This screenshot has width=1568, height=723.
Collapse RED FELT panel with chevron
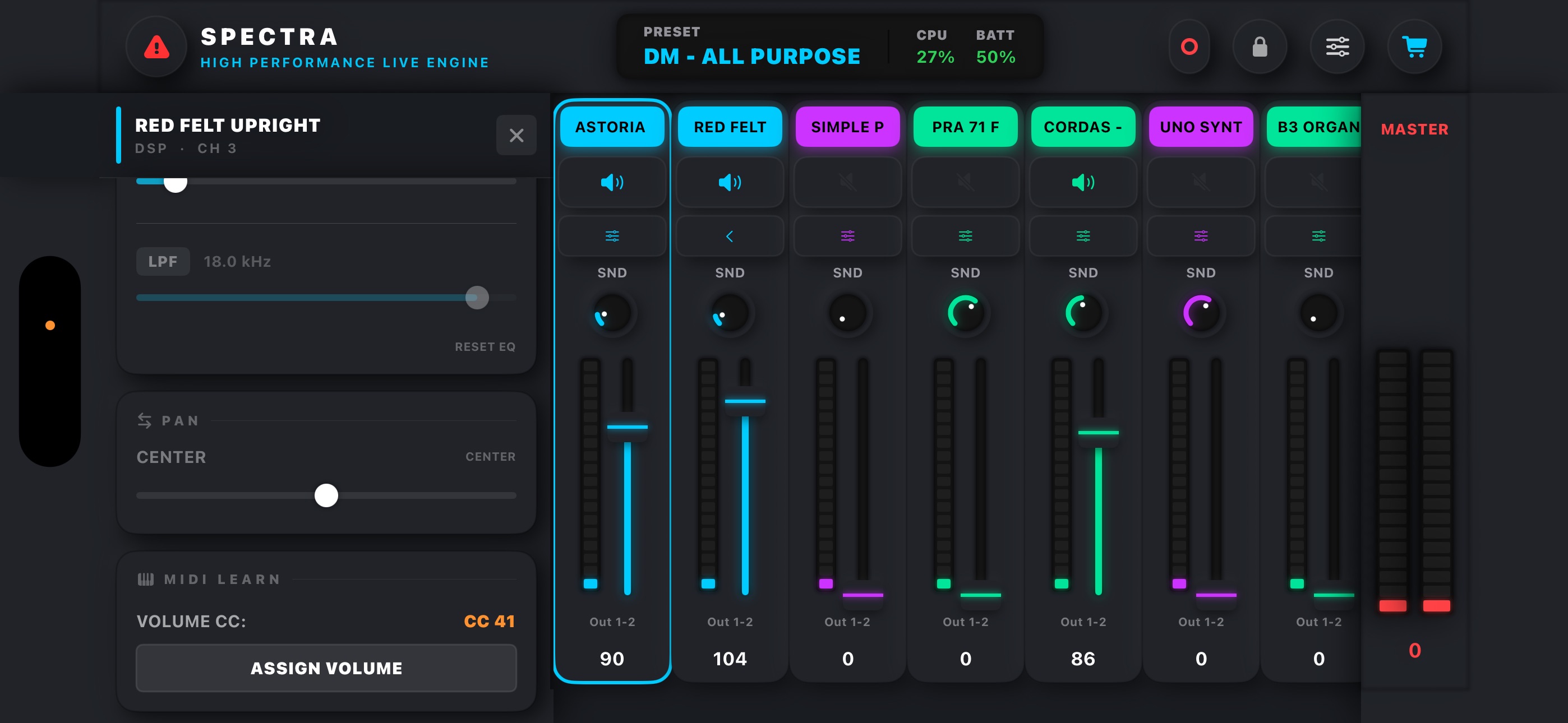[729, 235]
